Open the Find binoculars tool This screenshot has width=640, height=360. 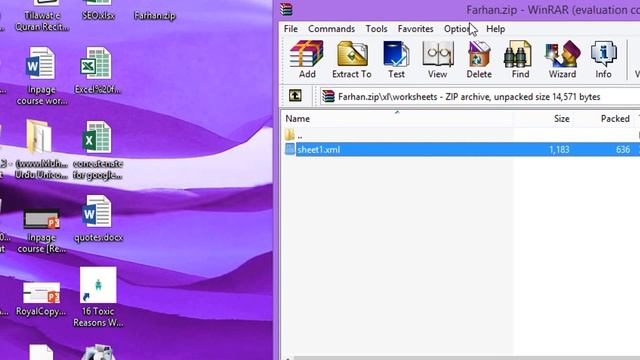click(520, 60)
